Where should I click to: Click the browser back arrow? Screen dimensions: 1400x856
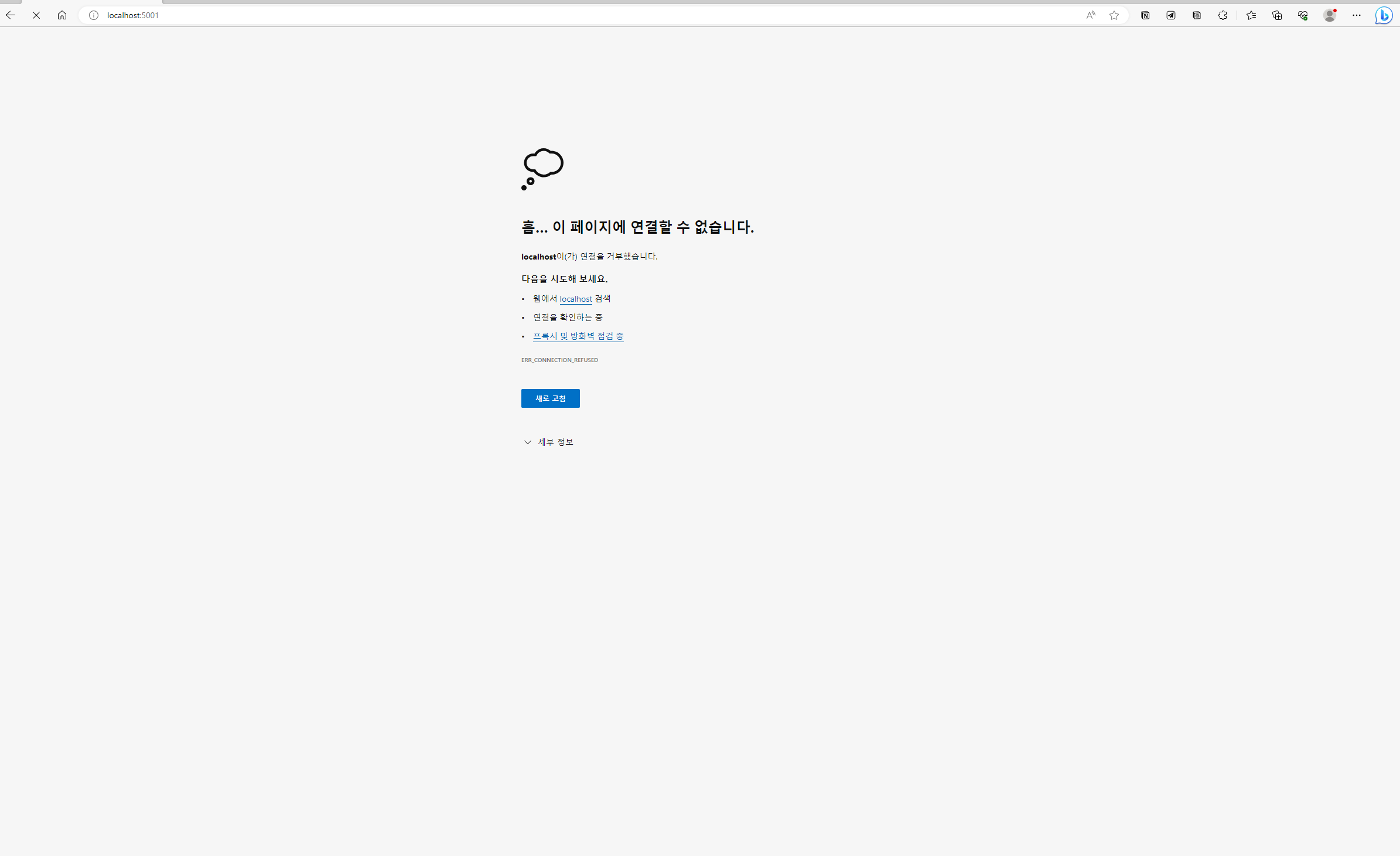(11, 15)
